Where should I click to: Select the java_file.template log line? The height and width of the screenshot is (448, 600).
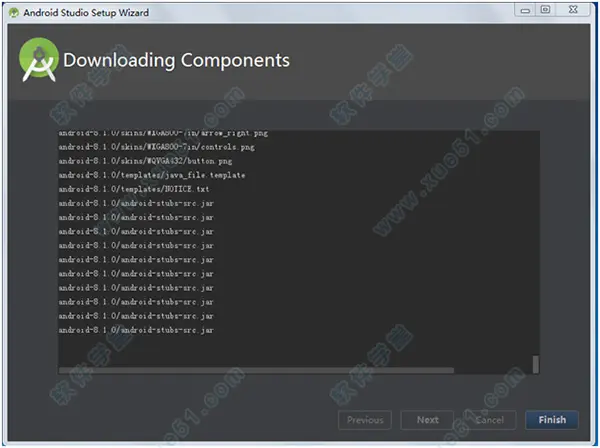point(152,175)
